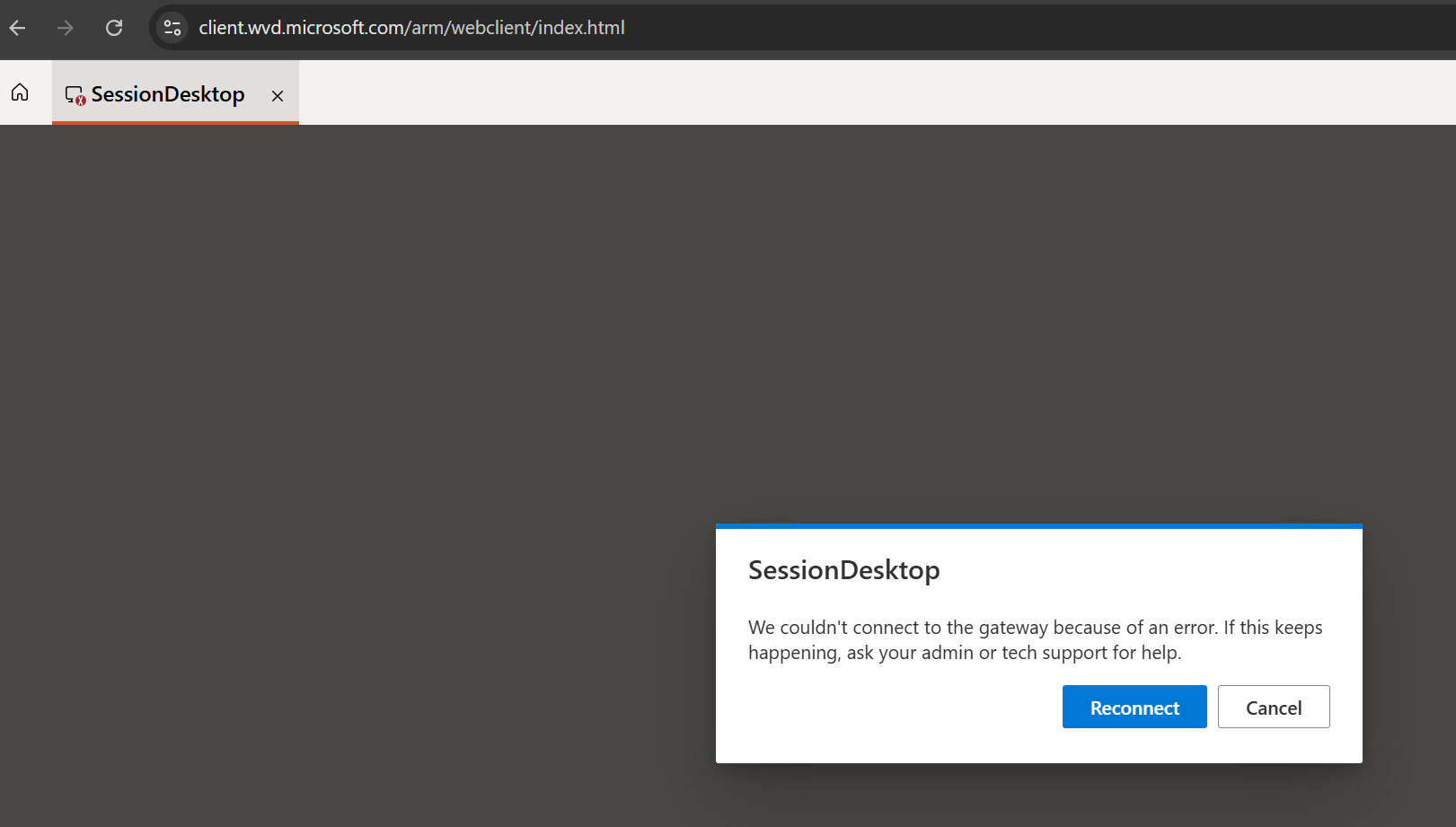Select the SessionDesktop tab
The image size is (1456, 827).
tap(175, 93)
